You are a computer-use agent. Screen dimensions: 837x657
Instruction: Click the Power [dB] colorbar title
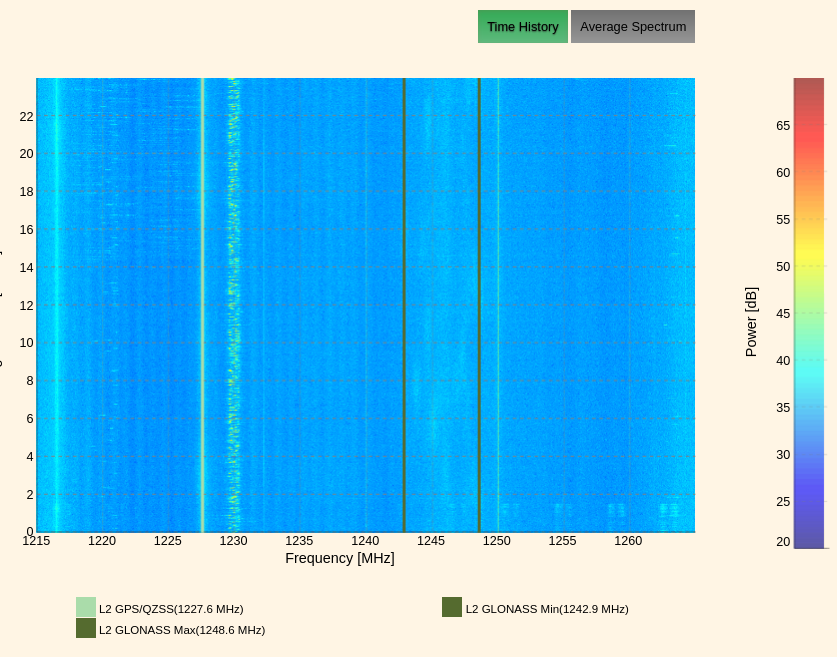coord(751,322)
